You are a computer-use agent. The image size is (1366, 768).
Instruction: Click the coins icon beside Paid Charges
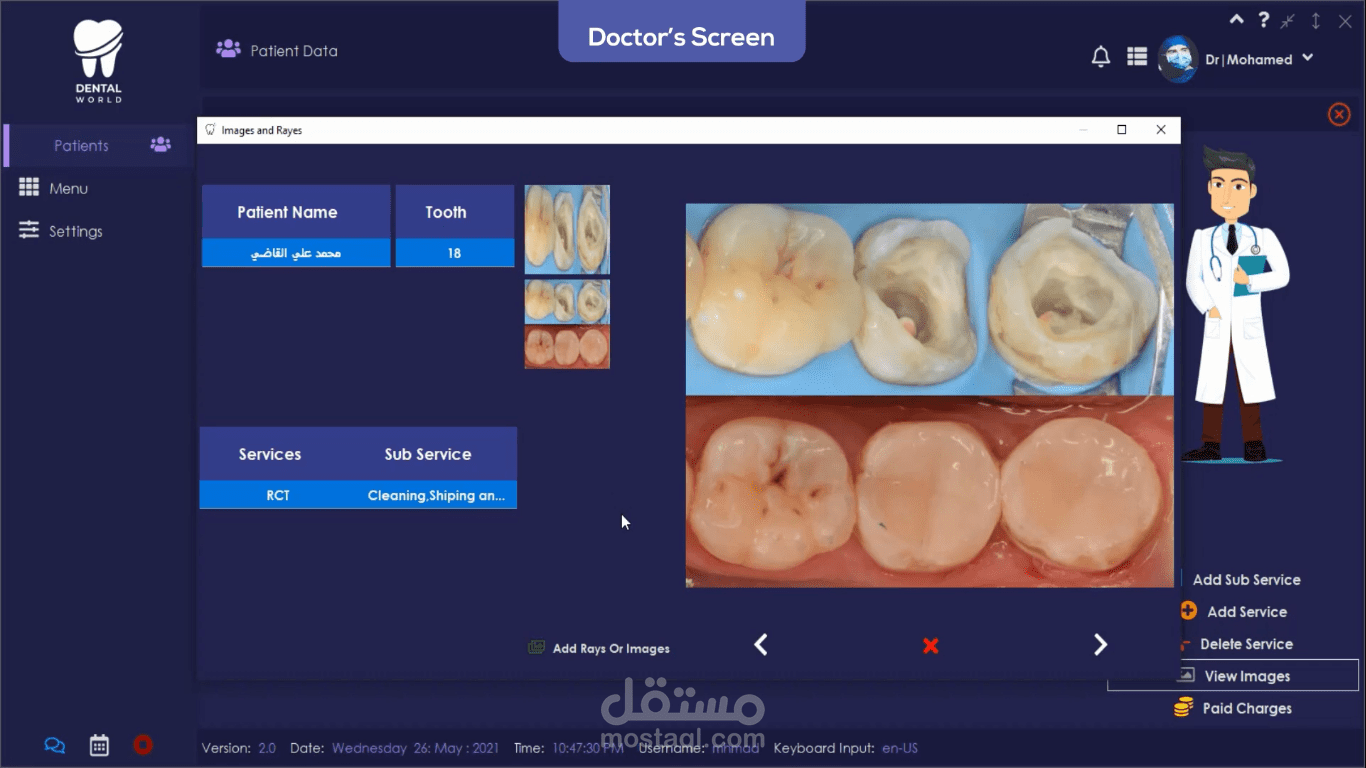1183,708
